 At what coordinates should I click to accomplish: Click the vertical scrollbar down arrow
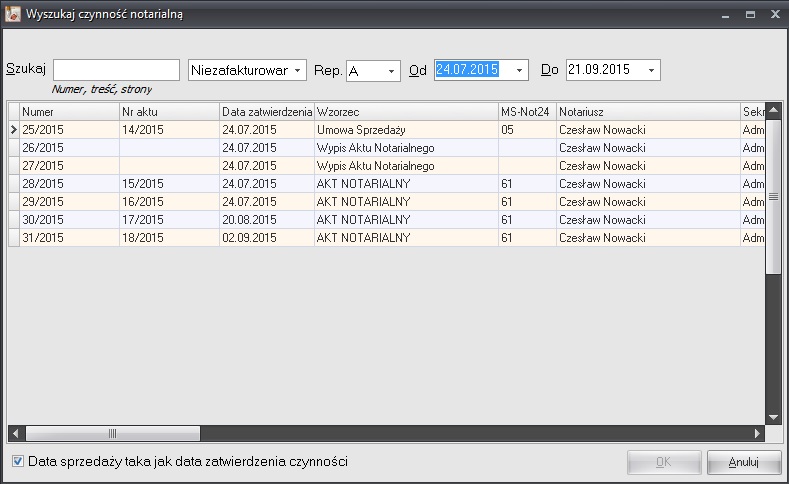tap(773, 417)
